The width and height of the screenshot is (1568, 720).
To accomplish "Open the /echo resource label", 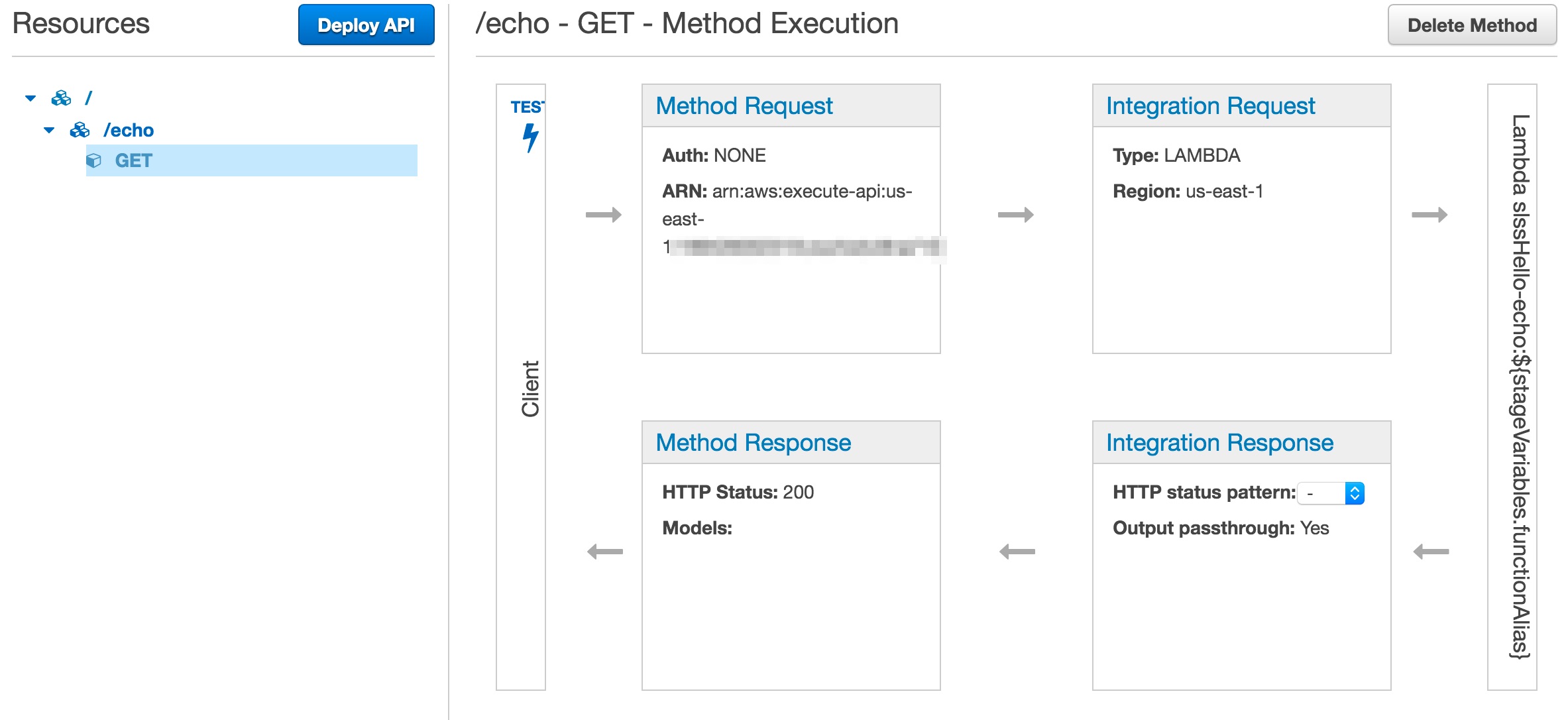I will [x=129, y=130].
